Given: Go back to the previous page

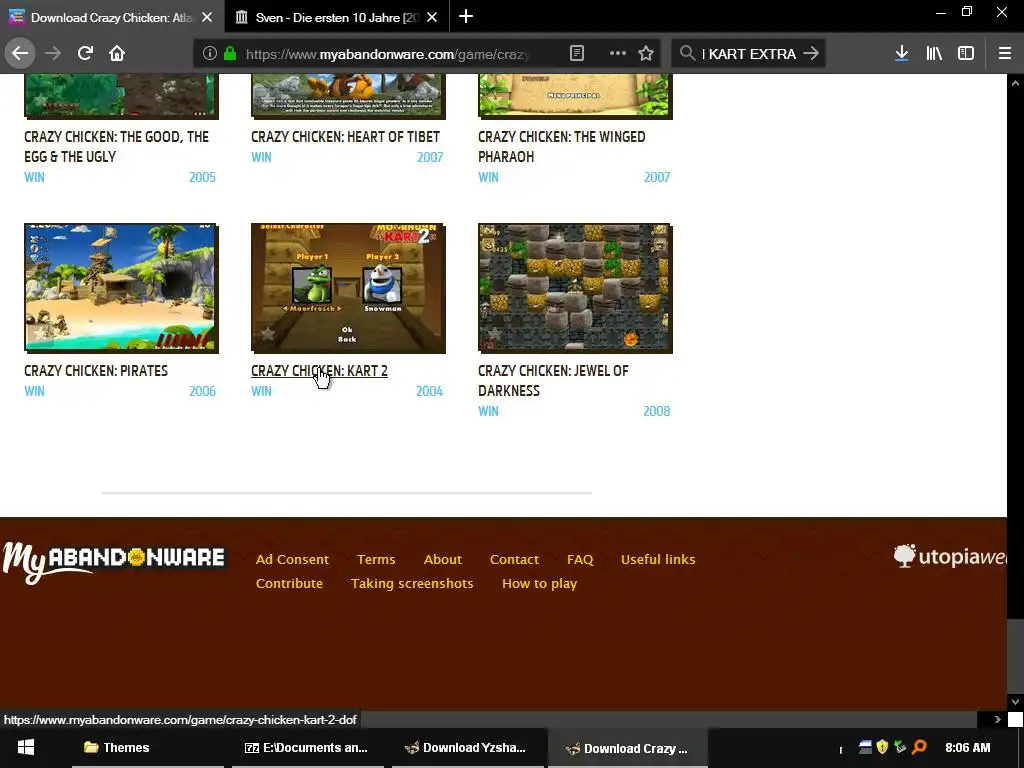Looking at the screenshot, I should click(x=20, y=54).
